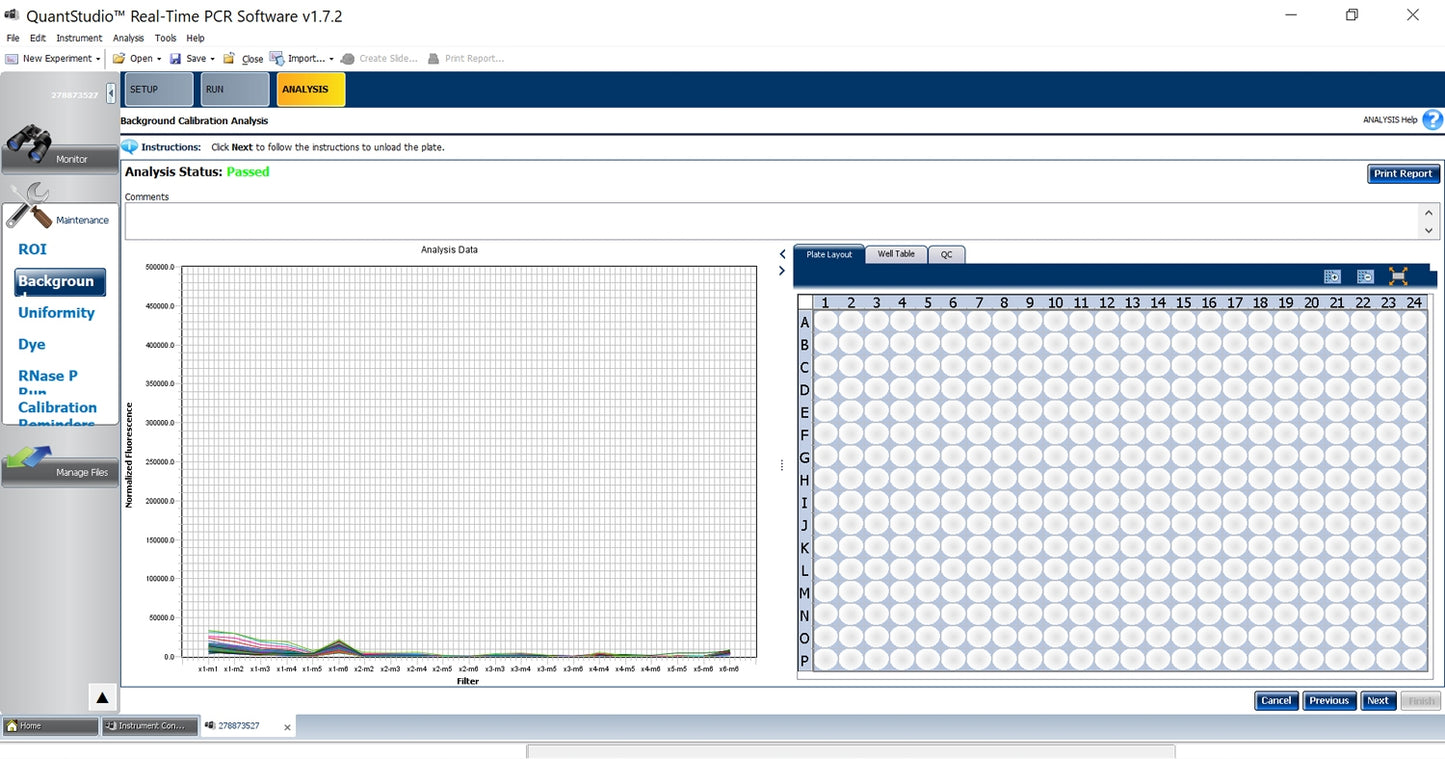Viewport: 1445px width, 759px height.
Task: Open the File menu
Action: pyautogui.click(x=13, y=38)
